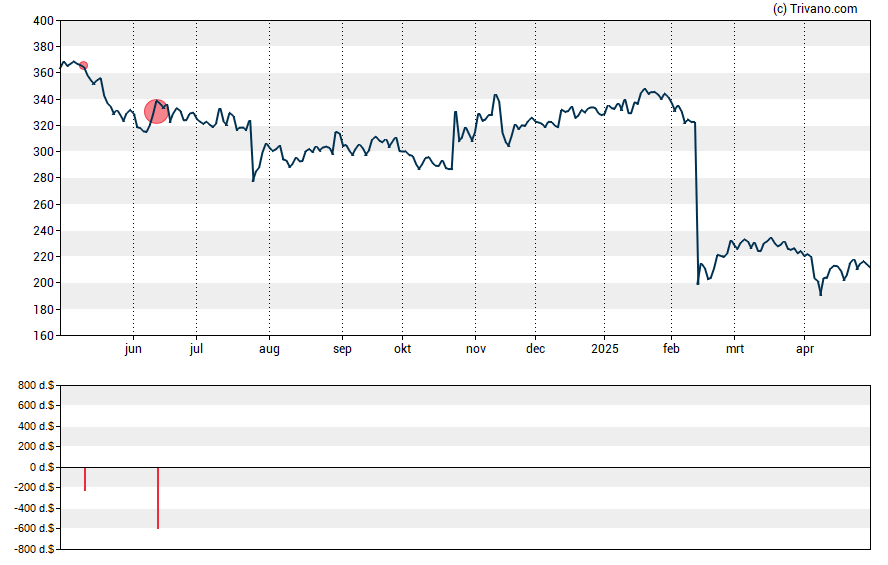This screenshot has height=565, width=888.
Task: Click the 'aug' month label
Action: point(270,349)
